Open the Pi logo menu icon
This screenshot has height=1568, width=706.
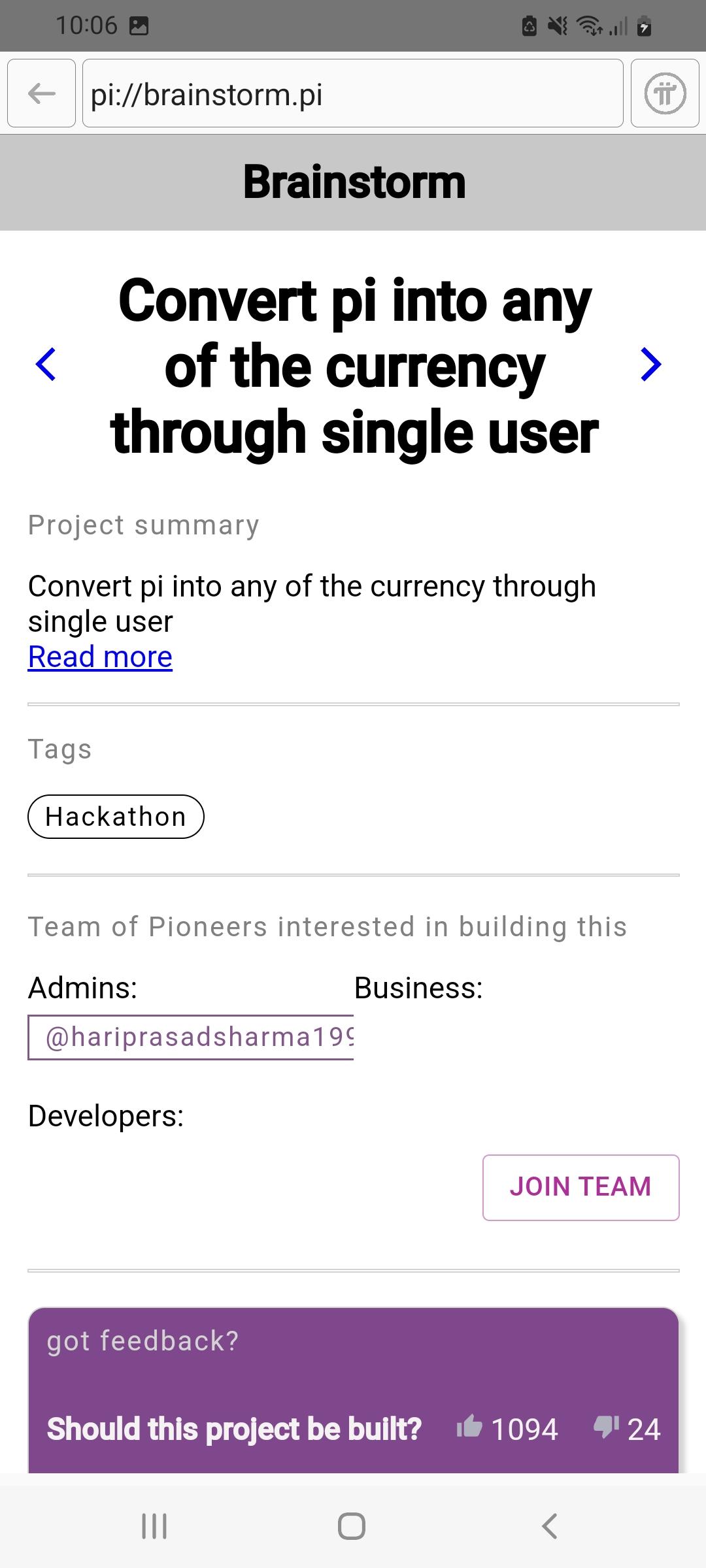point(665,93)
